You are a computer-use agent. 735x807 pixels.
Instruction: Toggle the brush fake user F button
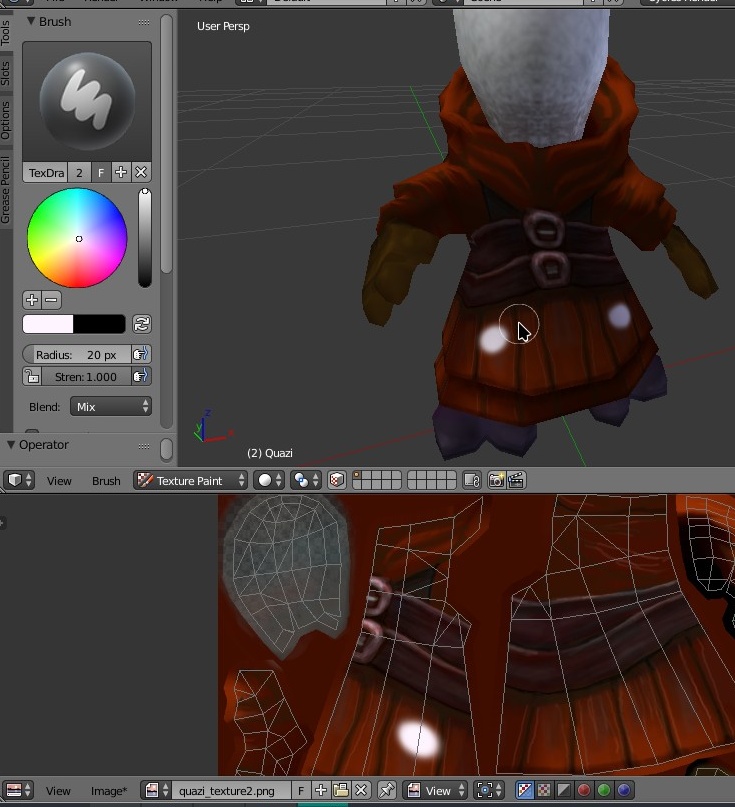click(x=101, y=172)
